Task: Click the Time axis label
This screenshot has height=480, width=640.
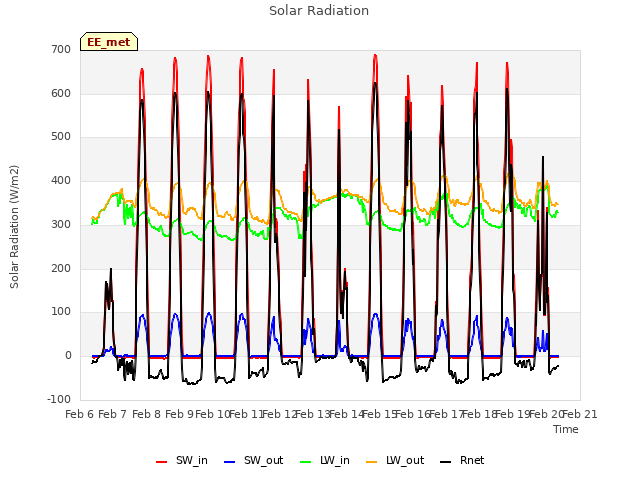Action: click(566, 429)
